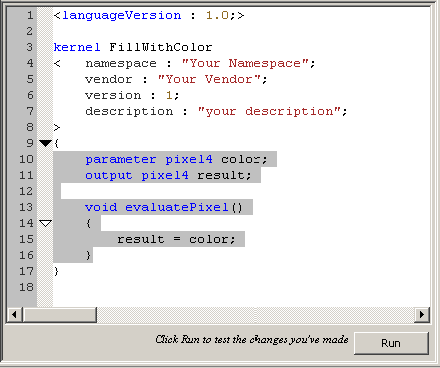The height and width of the screenshot is (368, 440).
Task: Click 'color;' on line 15
Action: pyautogui.click(x=212, y=239)
